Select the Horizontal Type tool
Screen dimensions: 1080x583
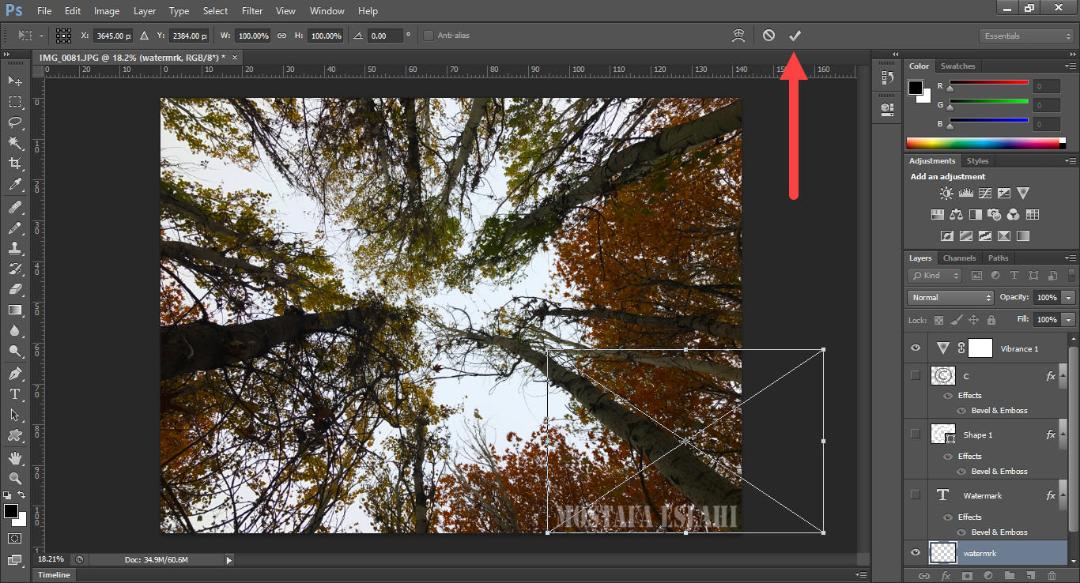point(15,394)
